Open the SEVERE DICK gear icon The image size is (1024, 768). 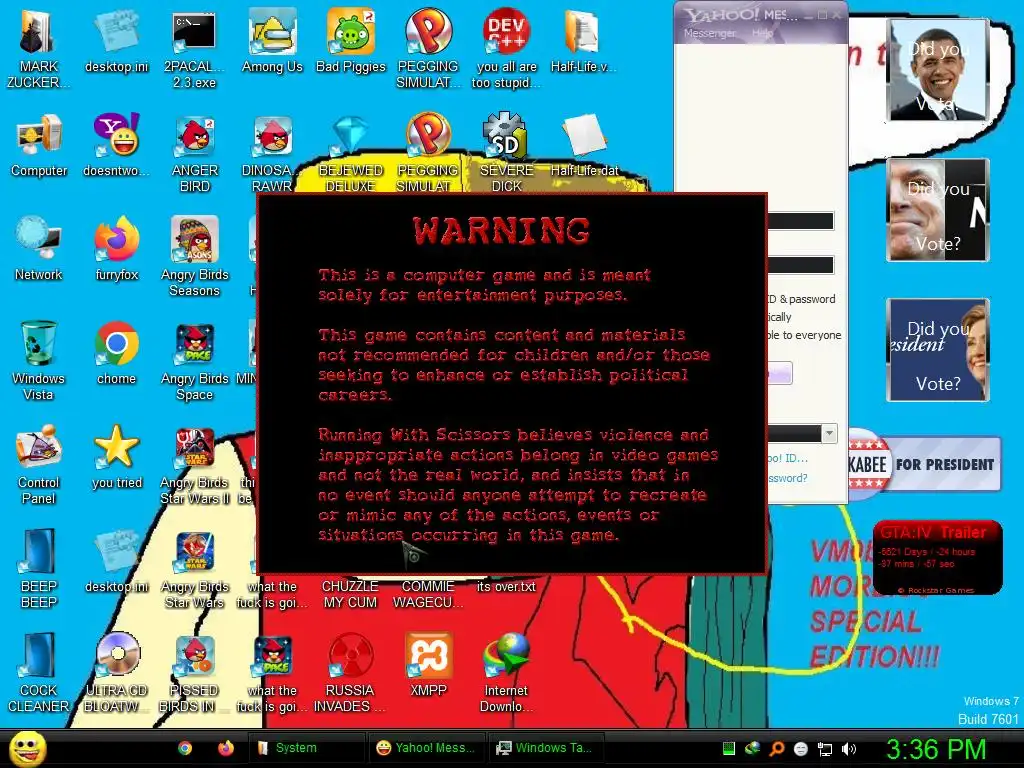pyautogui.click(x=506, y=152)
